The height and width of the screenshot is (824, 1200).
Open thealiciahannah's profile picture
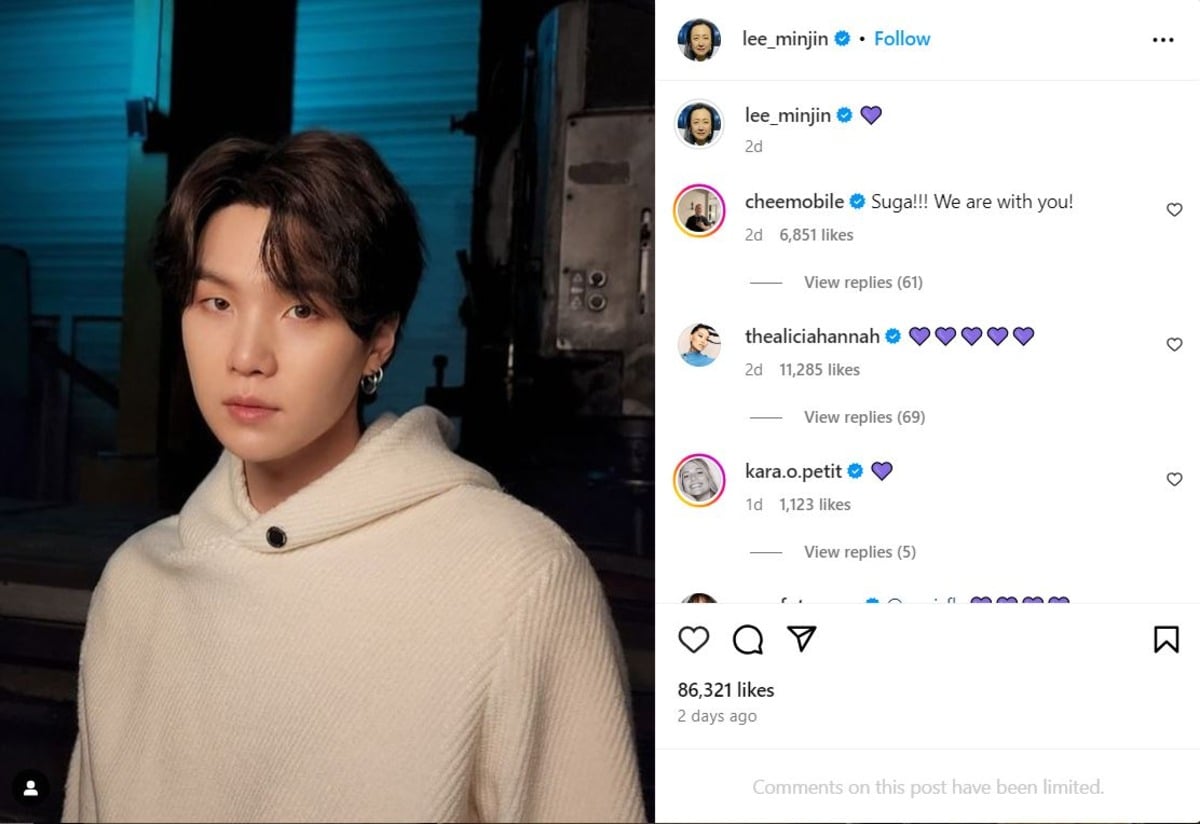coord(699,345)
